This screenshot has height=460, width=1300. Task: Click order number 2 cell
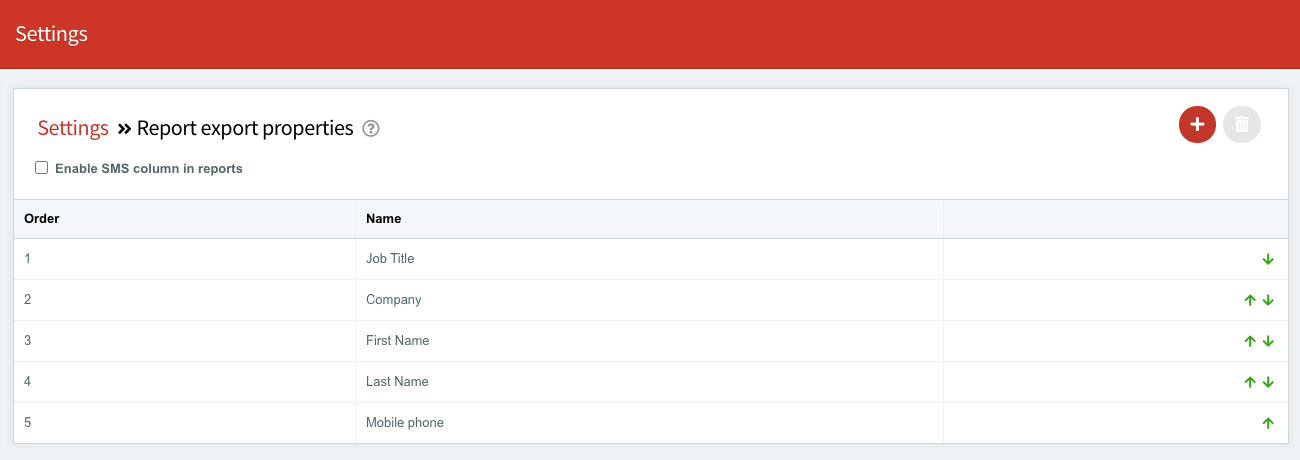(185, 300)
